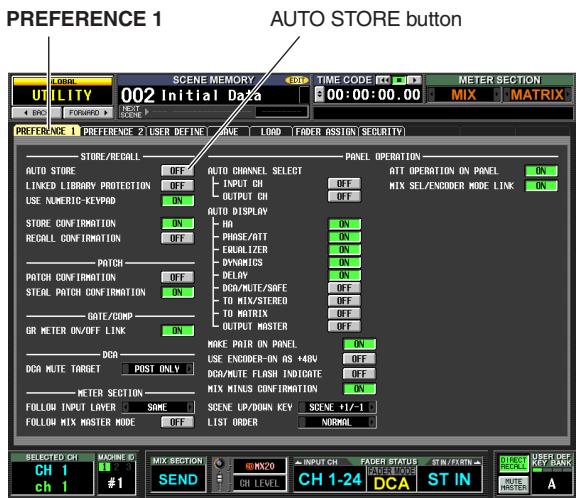Enable USE ENCODER-ON AS +48V

[x=359, y=359]
